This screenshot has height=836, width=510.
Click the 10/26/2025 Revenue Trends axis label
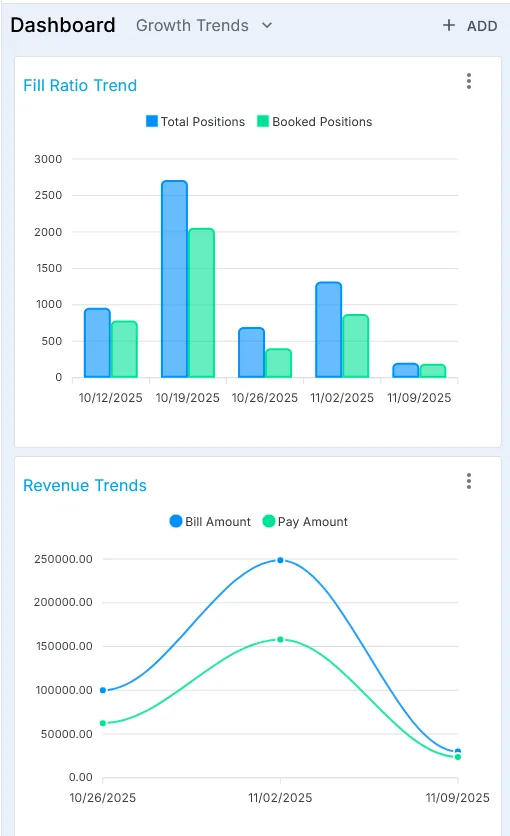(102, 798)
